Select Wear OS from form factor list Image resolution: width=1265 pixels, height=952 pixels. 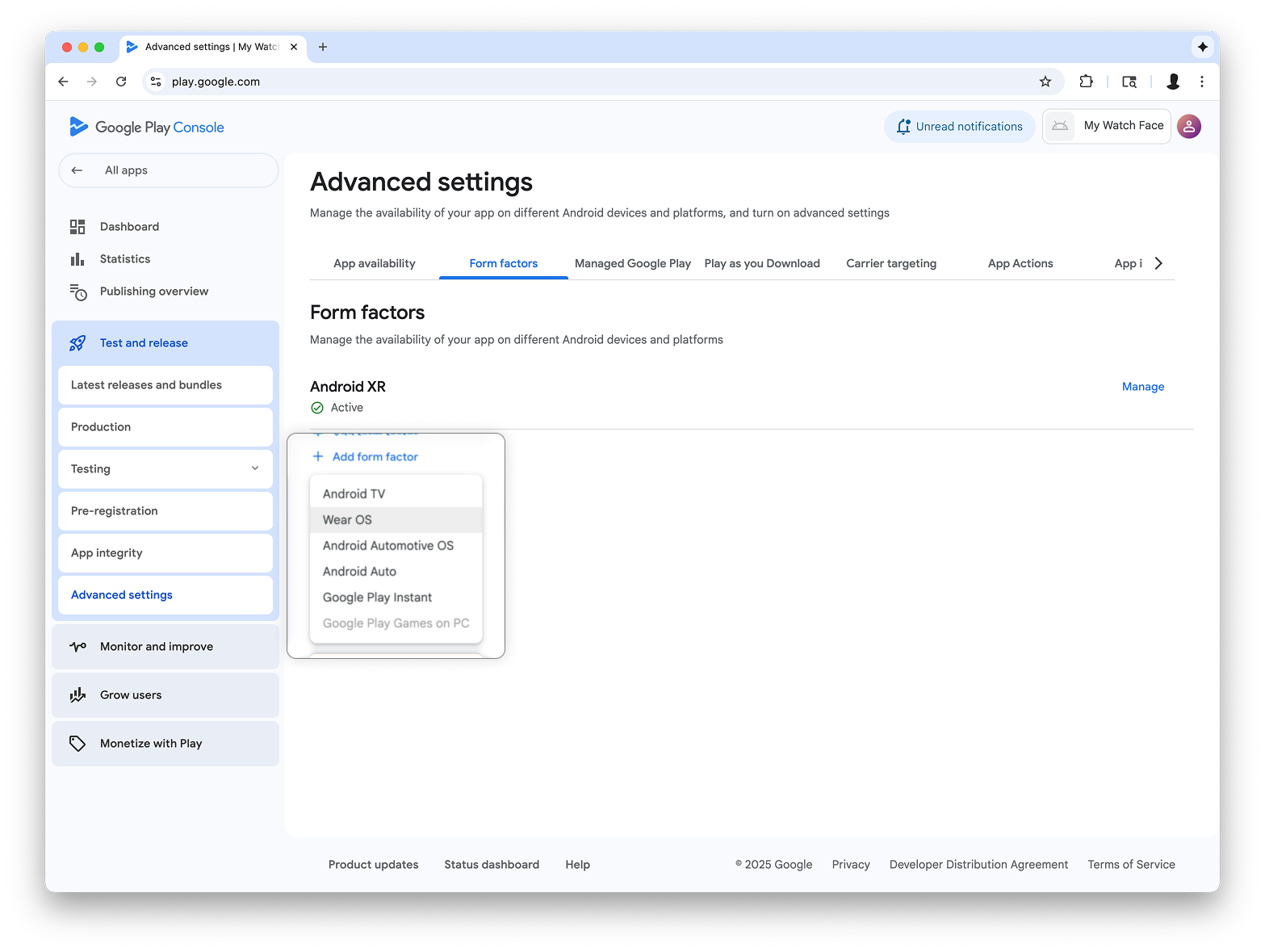pos(347,520)
